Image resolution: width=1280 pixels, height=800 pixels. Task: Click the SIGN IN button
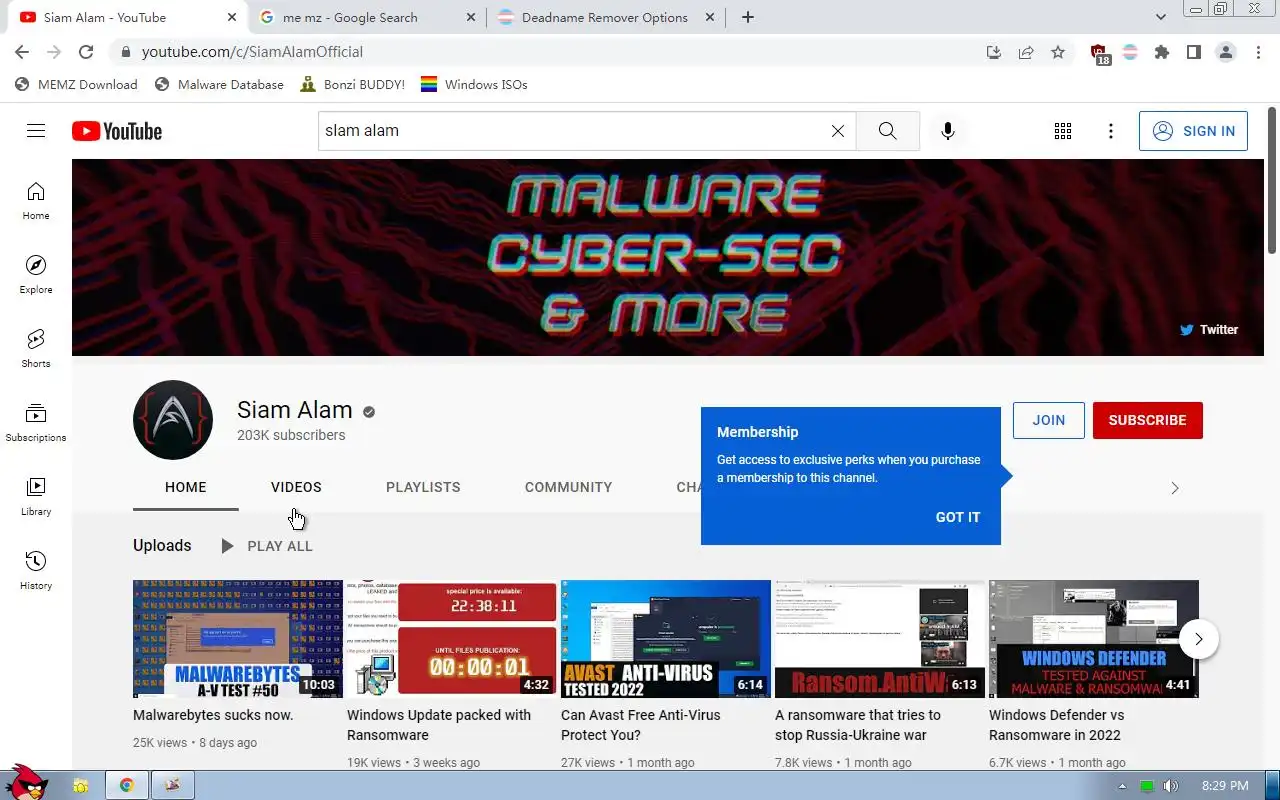pyautogui.click(x=1193, y=131)
